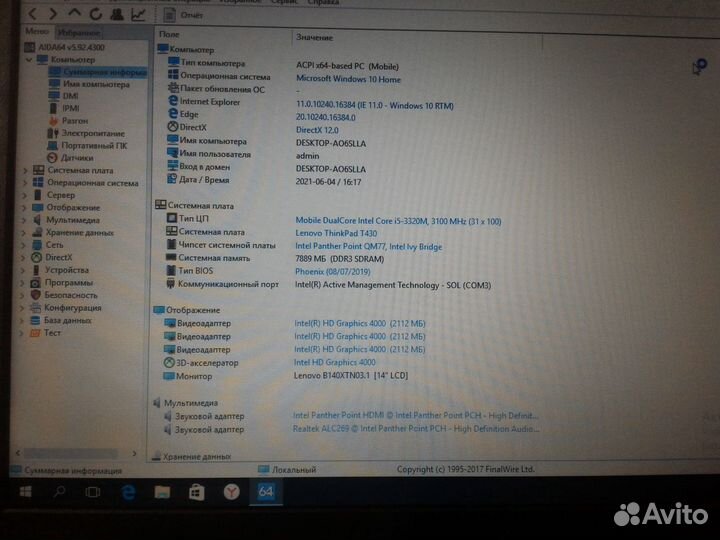
Task: Open the Manage Users icon in toolbar
Action: click(117, 15)
